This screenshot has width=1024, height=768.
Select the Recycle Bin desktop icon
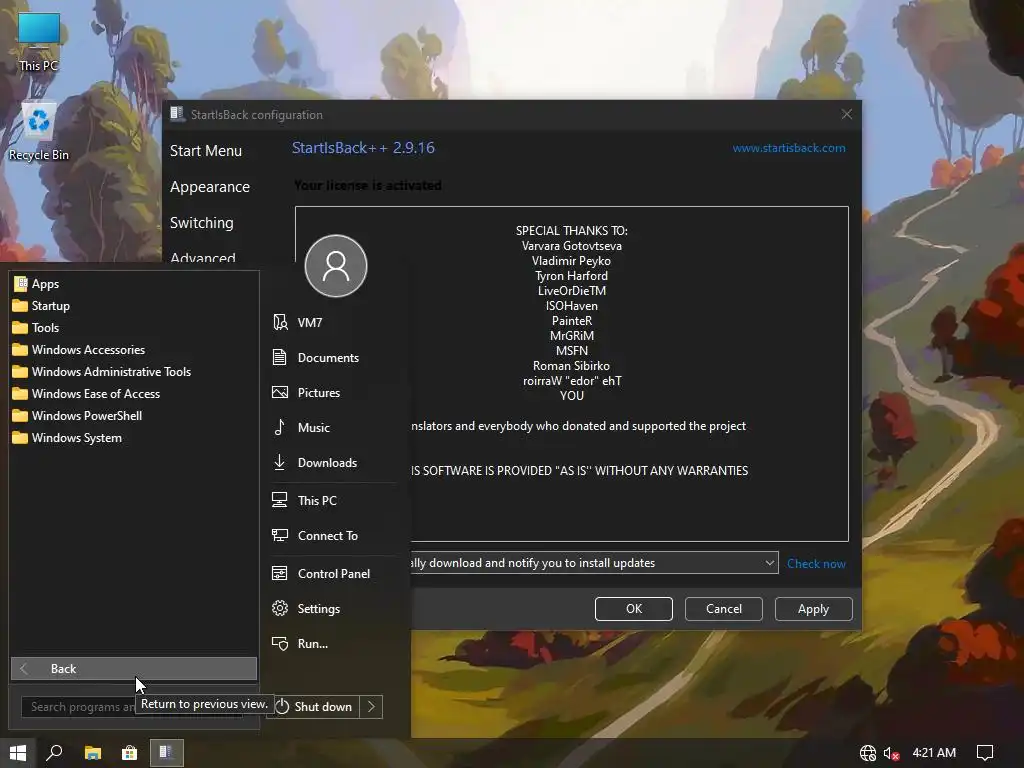click(39, 131)
